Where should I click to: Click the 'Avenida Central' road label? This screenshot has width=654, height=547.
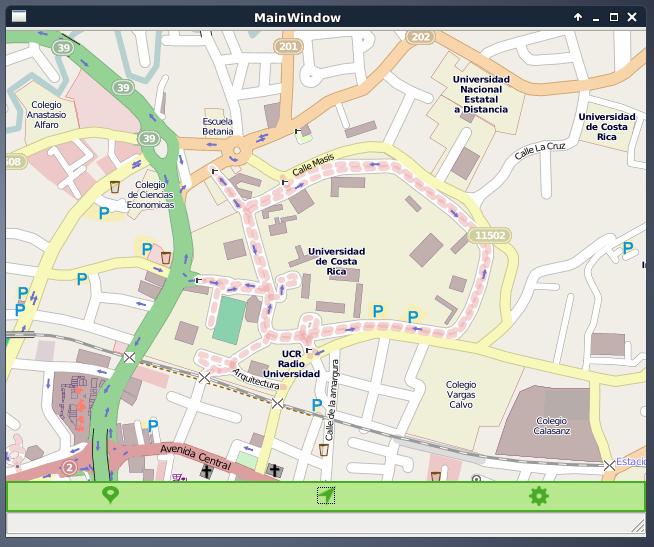196,457
